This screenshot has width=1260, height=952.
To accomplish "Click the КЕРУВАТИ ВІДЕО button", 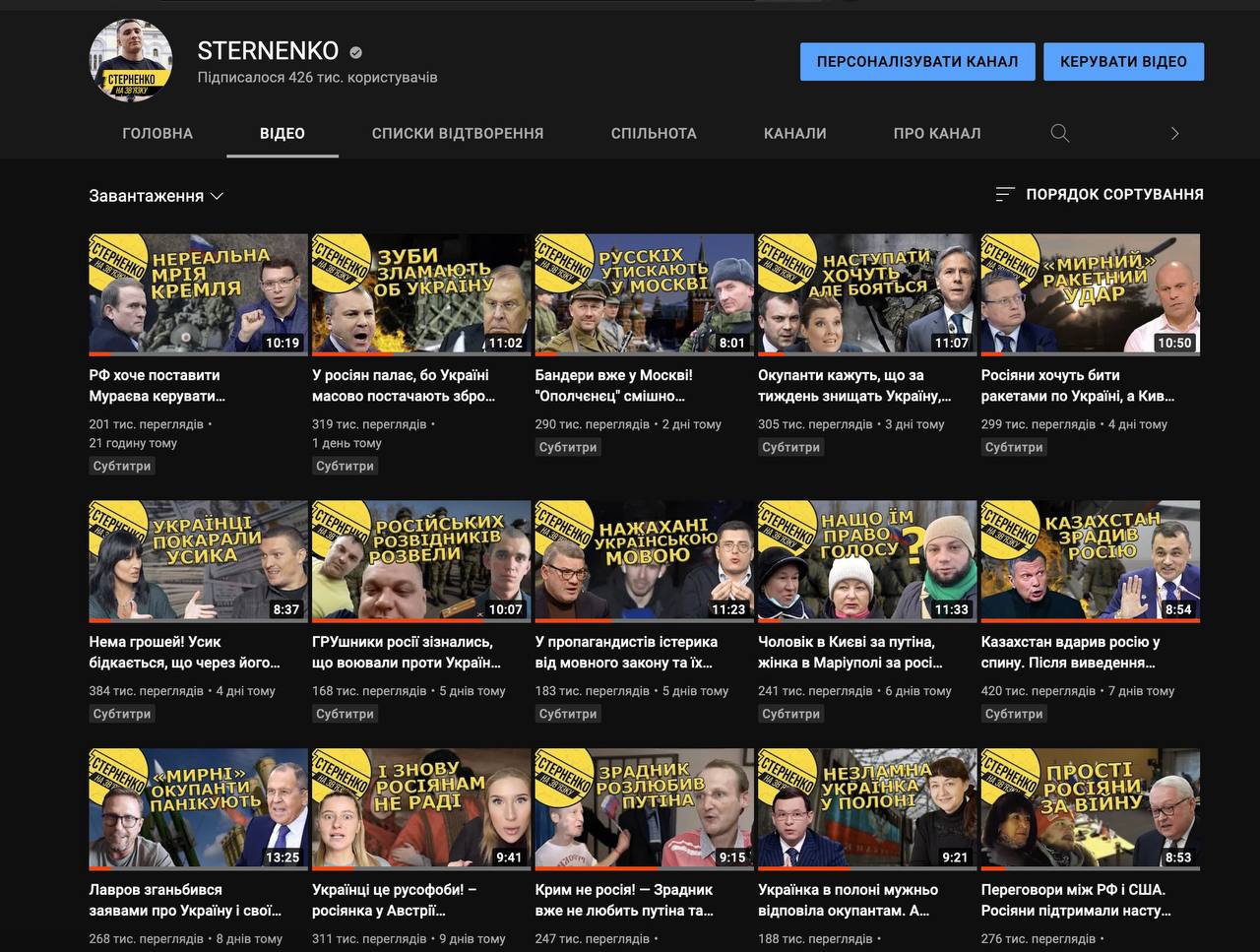I will [1123, 61].
